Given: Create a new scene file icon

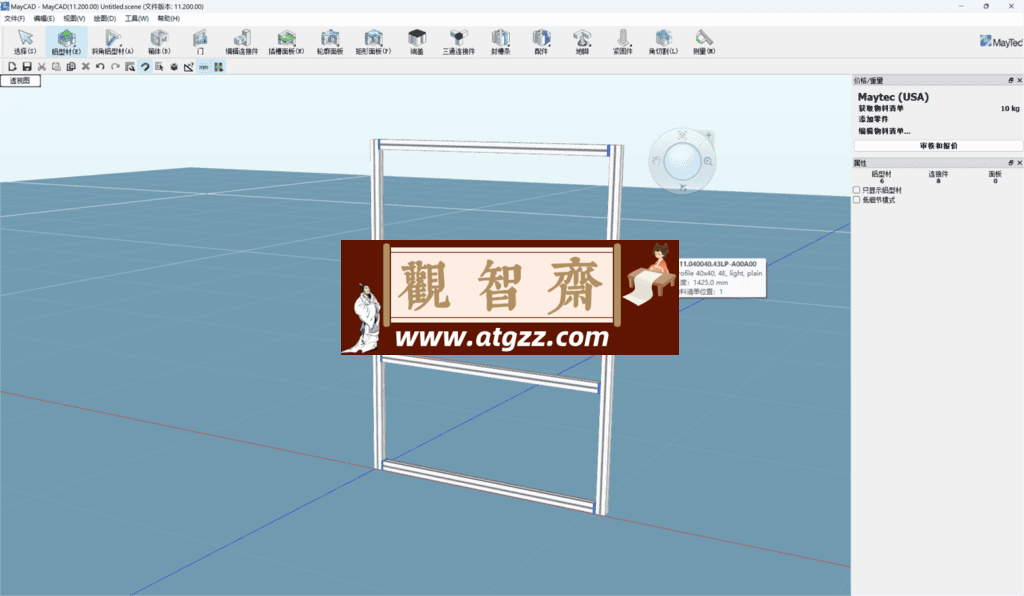Looking at the screenshot, I should coord(12,67).
